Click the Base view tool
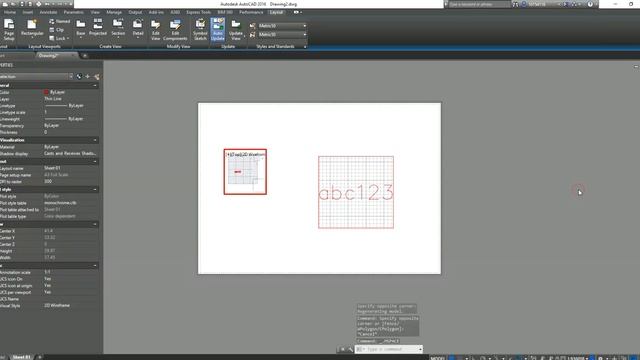Viewport: 640px width, 360px height. point(81,29)
